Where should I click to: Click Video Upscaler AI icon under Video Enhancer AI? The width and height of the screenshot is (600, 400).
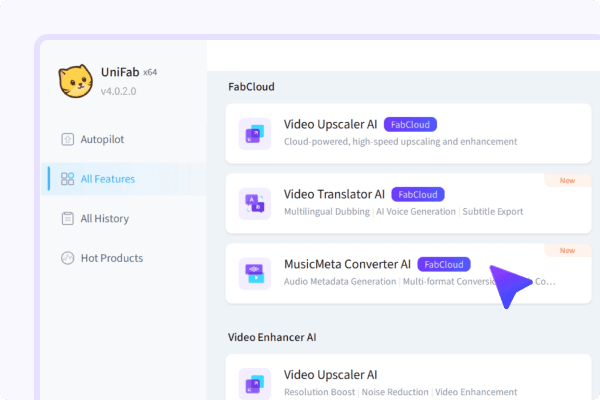tap(255, 384)
